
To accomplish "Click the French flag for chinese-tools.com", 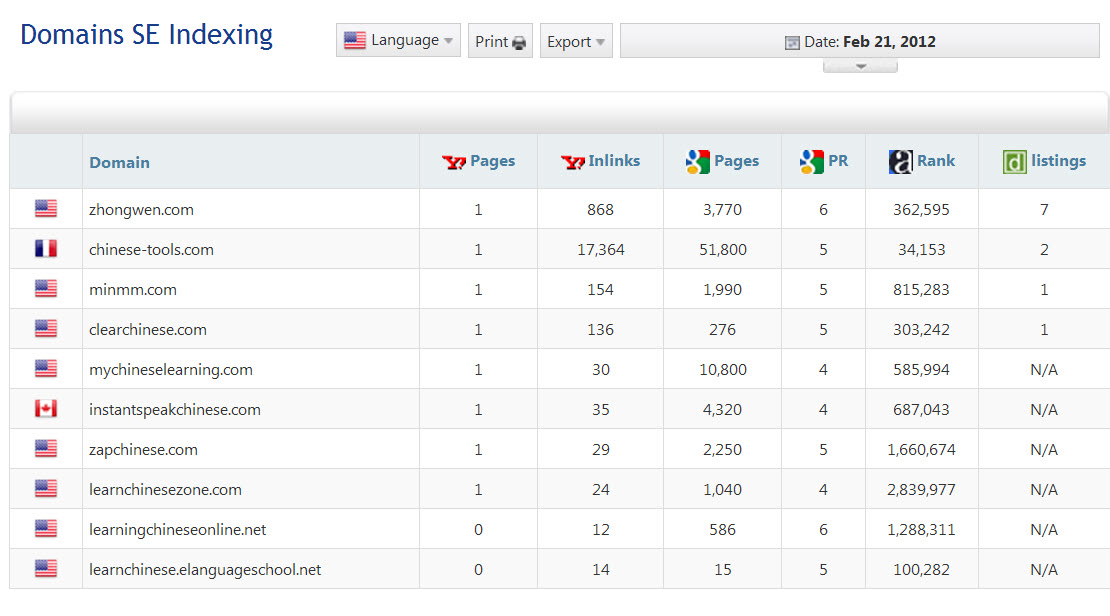I will (x=46, y=249).
